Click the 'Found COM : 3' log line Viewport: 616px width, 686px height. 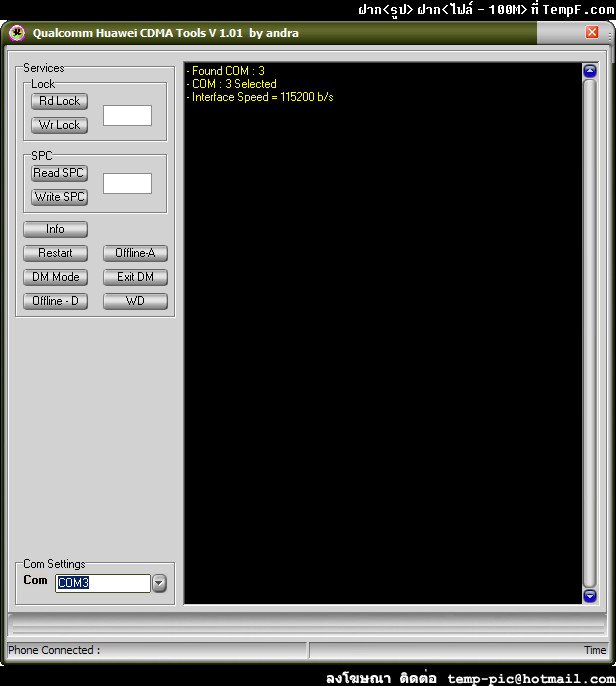pyautogui.click(x=225, y=71)
